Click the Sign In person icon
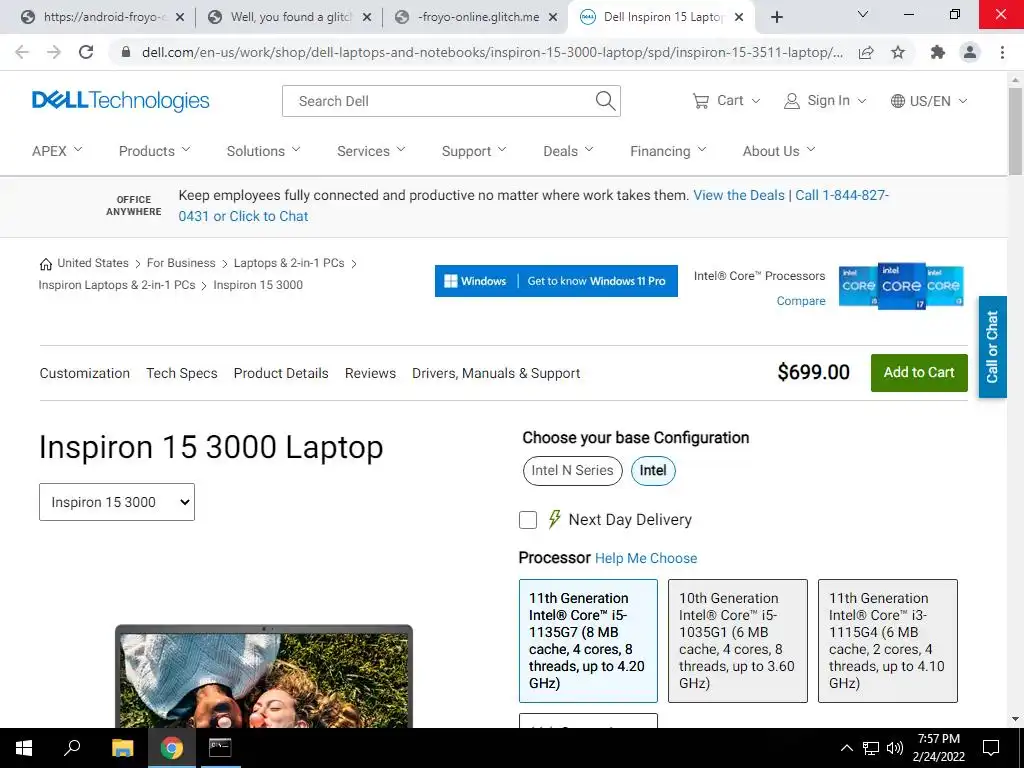 pyautogui.click(x=792, y=101)
